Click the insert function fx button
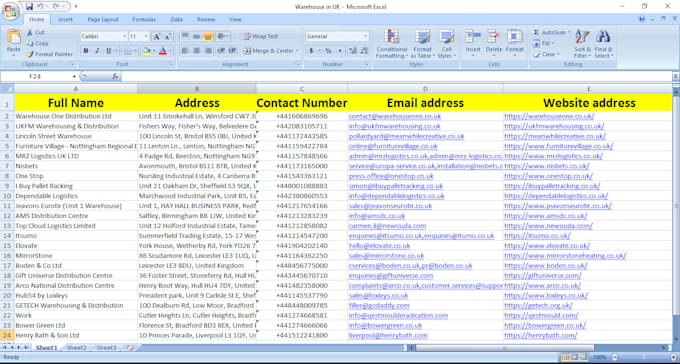 [x=115, y=76]
